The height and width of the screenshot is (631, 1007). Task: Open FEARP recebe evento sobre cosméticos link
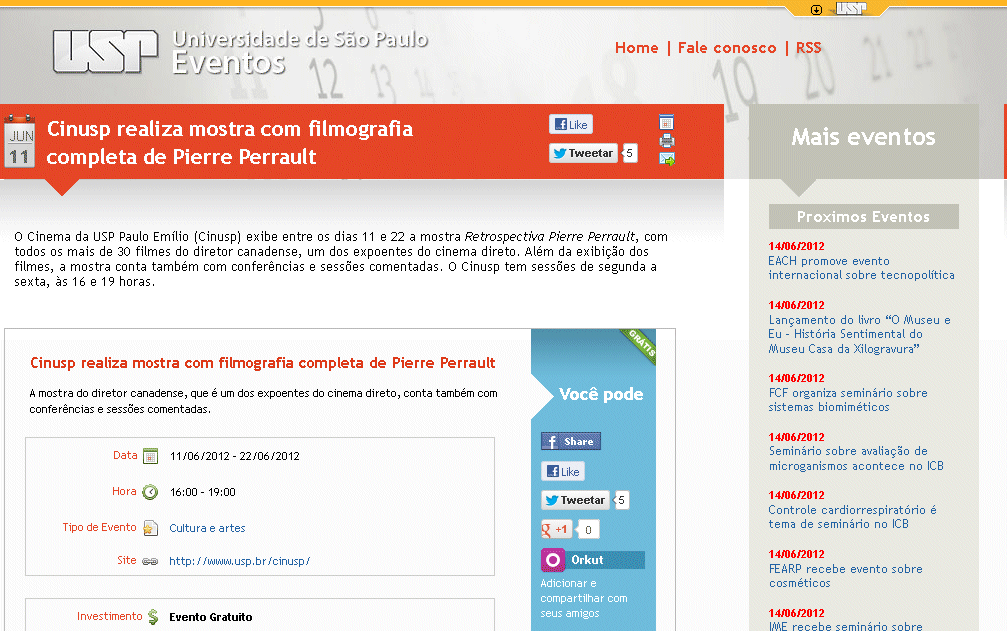pyautogui.click(x=845, y=576)
